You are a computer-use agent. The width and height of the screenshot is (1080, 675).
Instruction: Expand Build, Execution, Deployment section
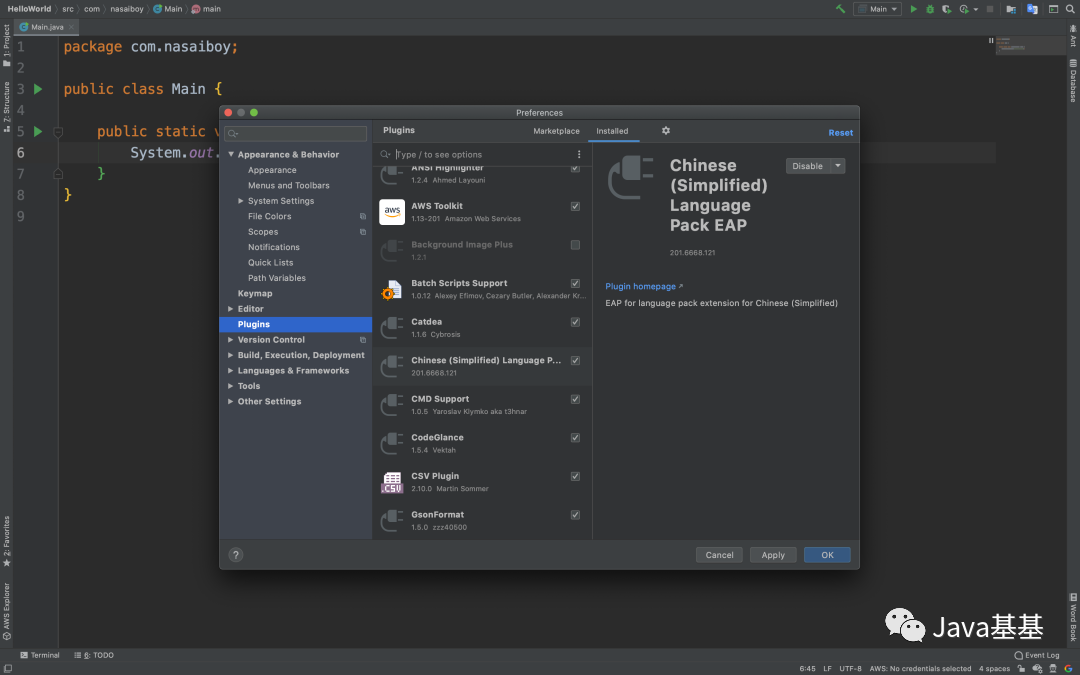point(231,355)
